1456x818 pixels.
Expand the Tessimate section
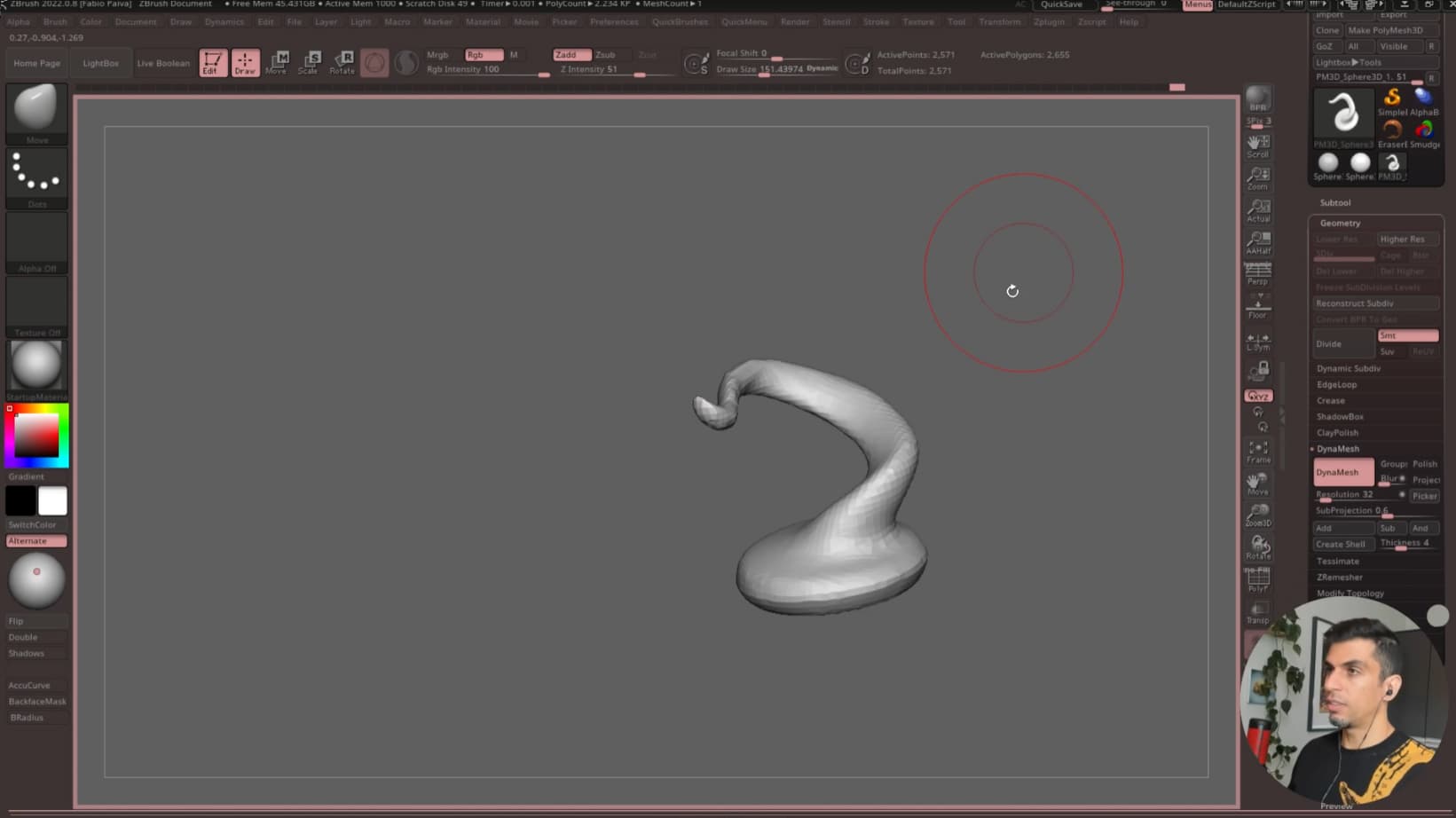pos(1338,561)
